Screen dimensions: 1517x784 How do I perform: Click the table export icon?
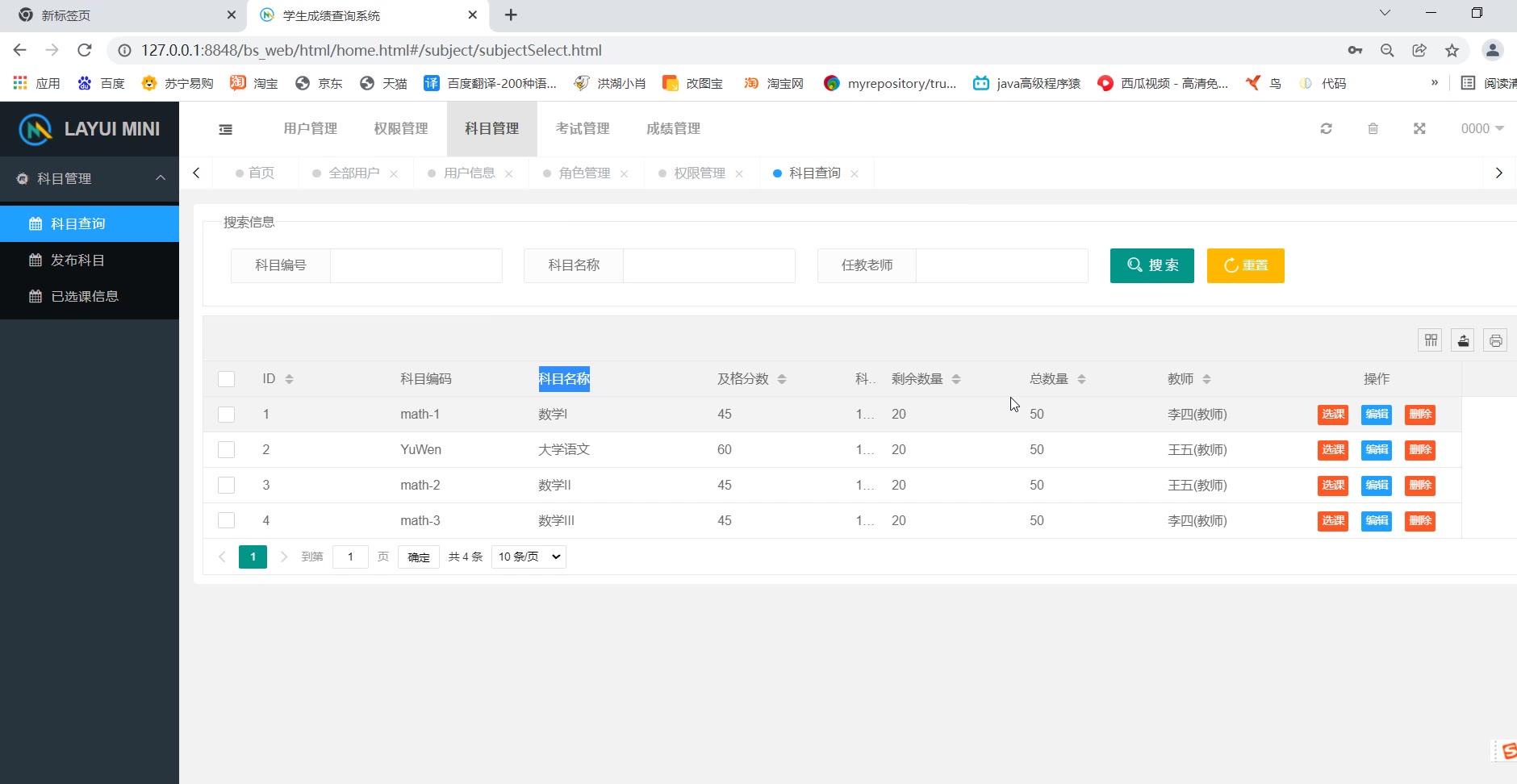click(x=1463, y=340)
